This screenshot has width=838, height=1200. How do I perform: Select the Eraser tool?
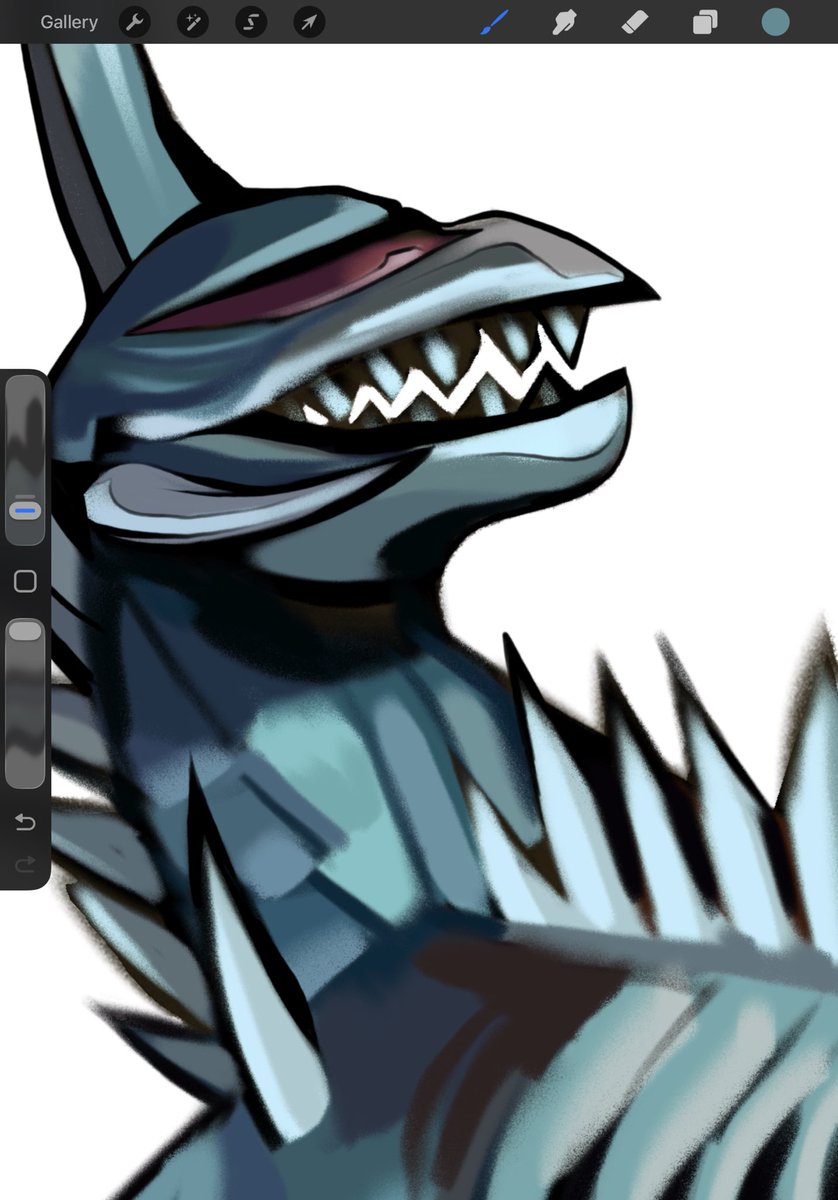[x=635, y=22]
